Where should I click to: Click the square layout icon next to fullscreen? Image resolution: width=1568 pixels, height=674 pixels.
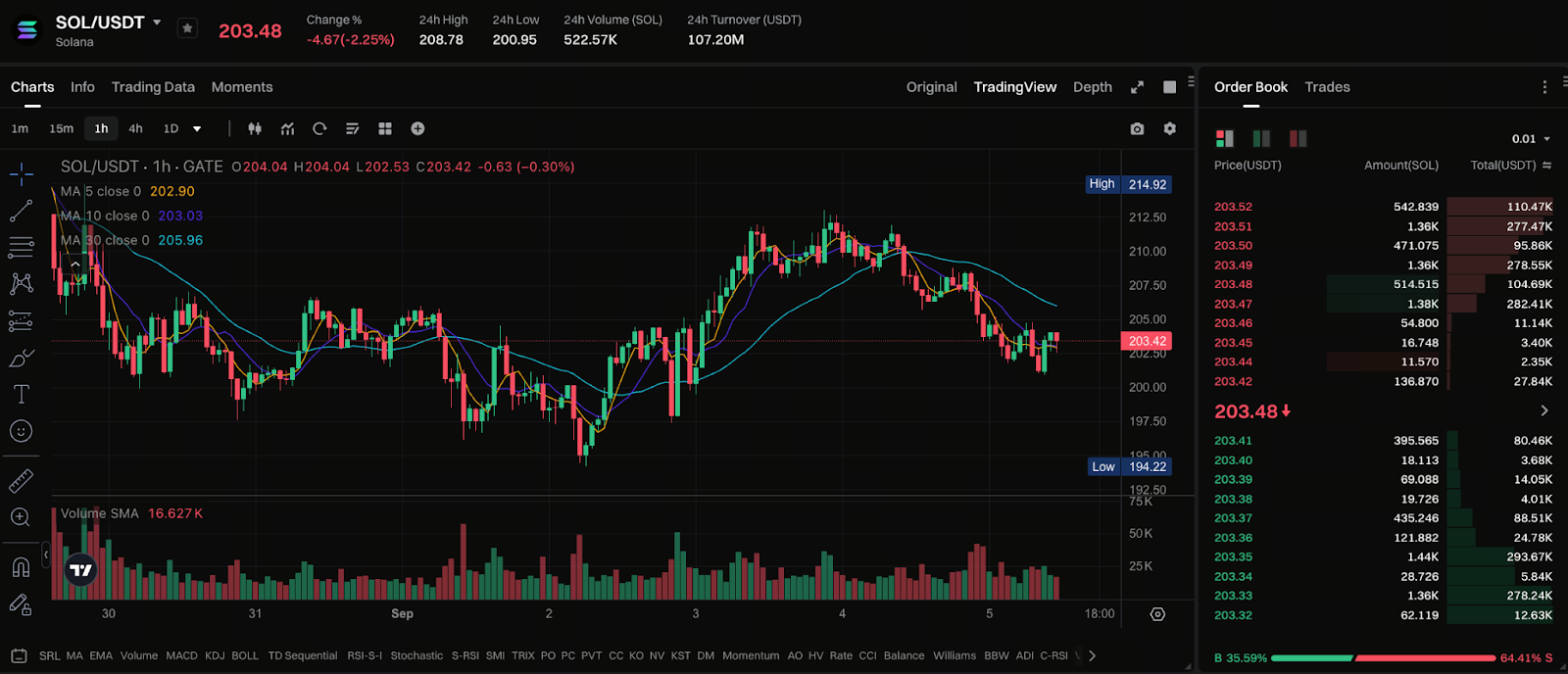tap(1169, 87)
